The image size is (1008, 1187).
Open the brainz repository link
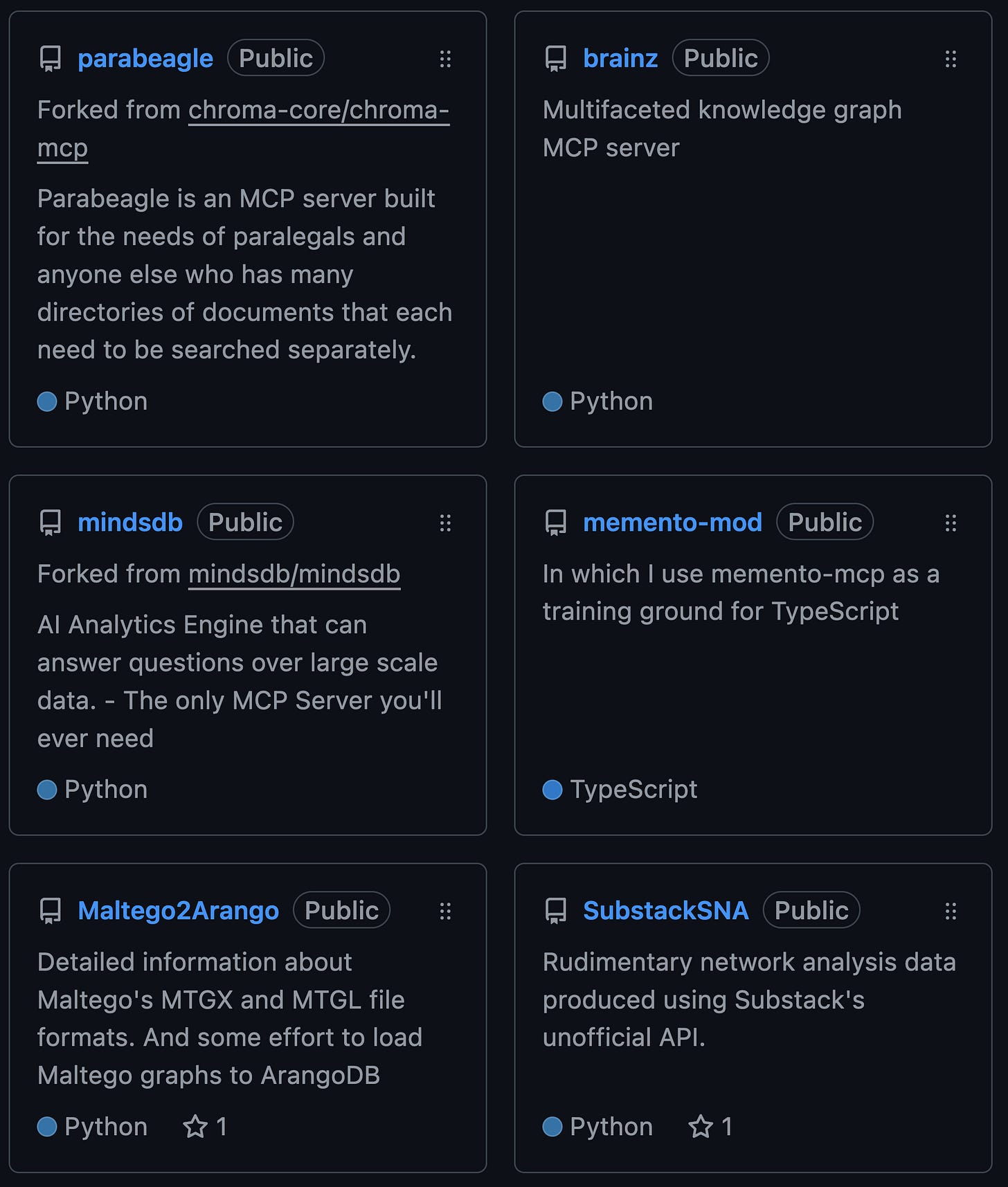(x=620, y=59)
